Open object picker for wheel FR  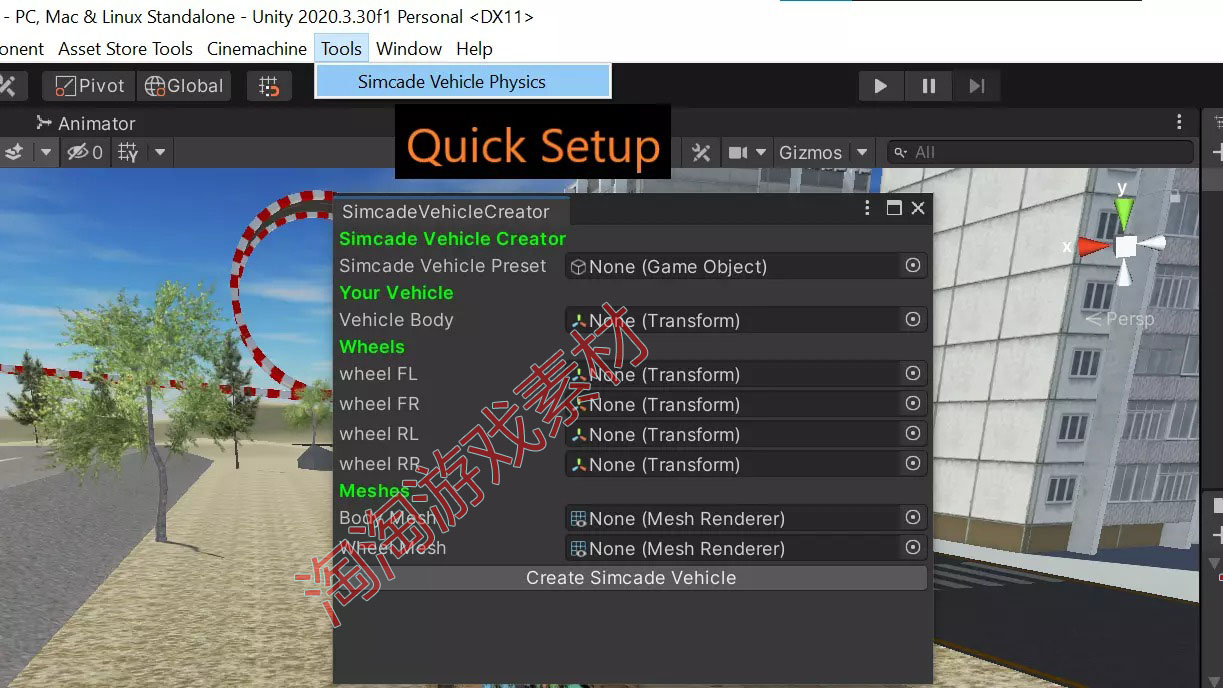click(913, 403)
